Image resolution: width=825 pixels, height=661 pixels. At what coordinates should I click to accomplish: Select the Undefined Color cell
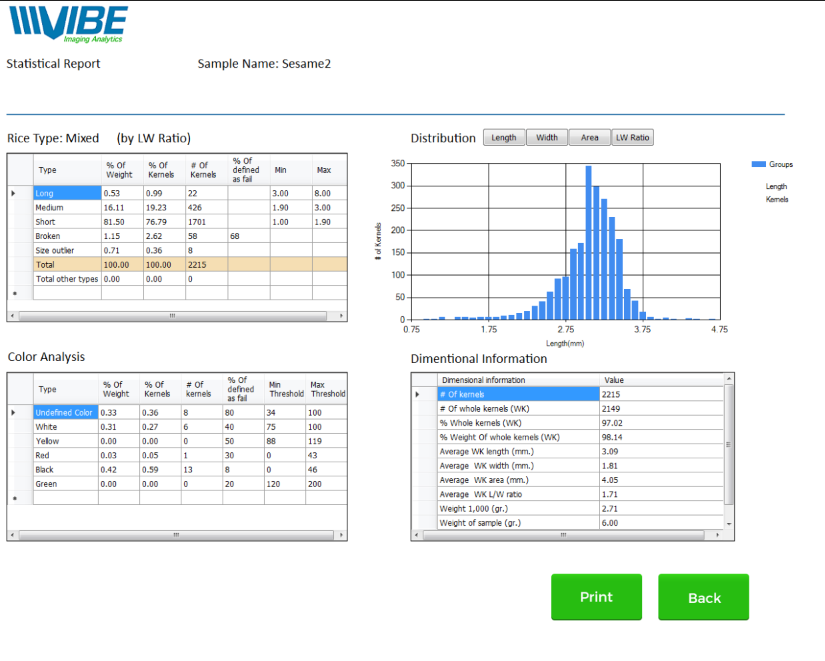(x=65, y=412)
